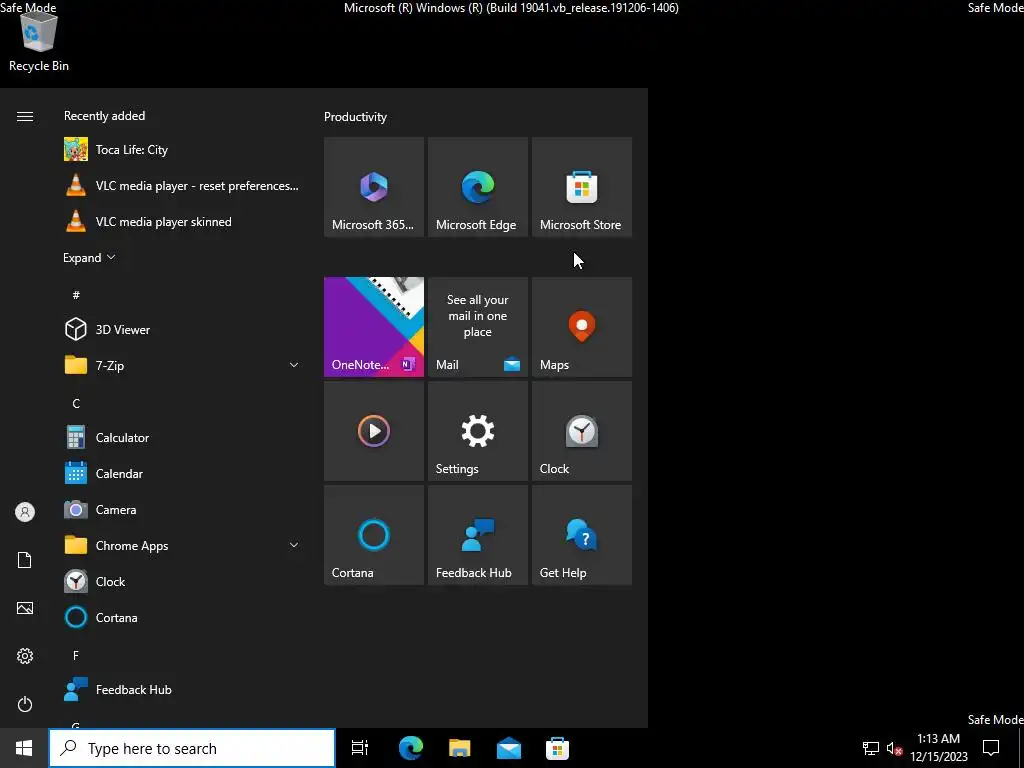This screenshot has width=1024, height=768.
Task: Open the Power options button
Action: (x=25, y=704)
